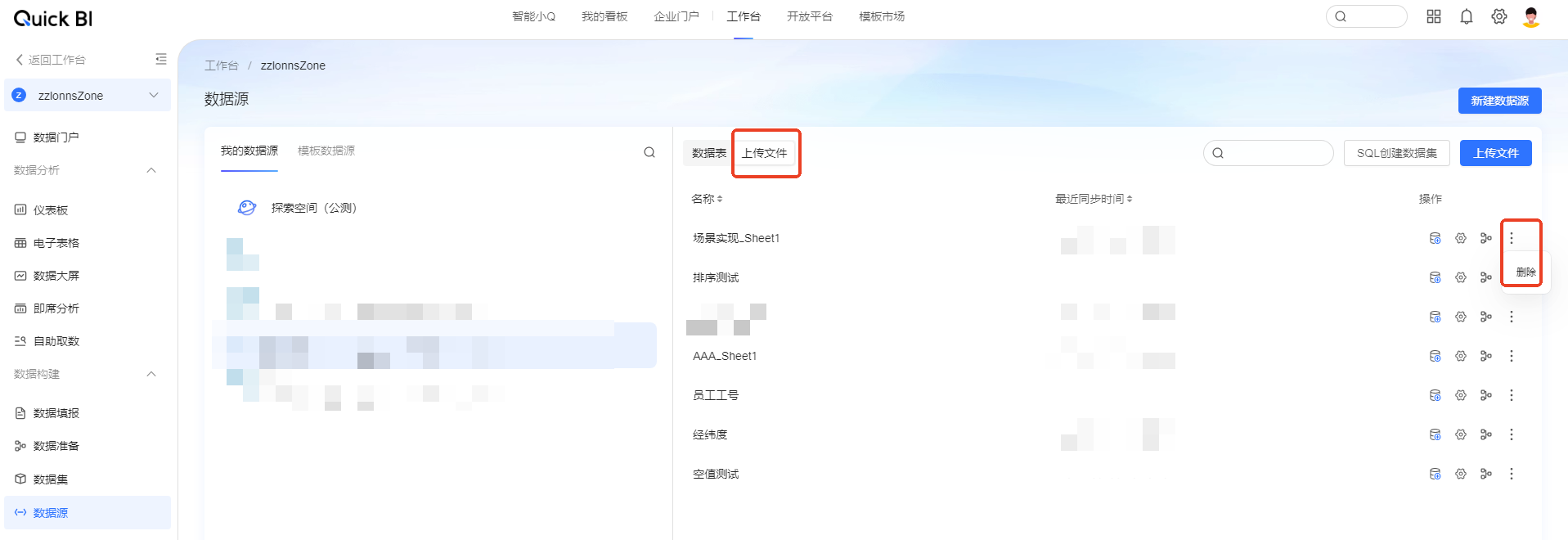Click the 新建数据源 button
1568x540 pixels.
1499,101
